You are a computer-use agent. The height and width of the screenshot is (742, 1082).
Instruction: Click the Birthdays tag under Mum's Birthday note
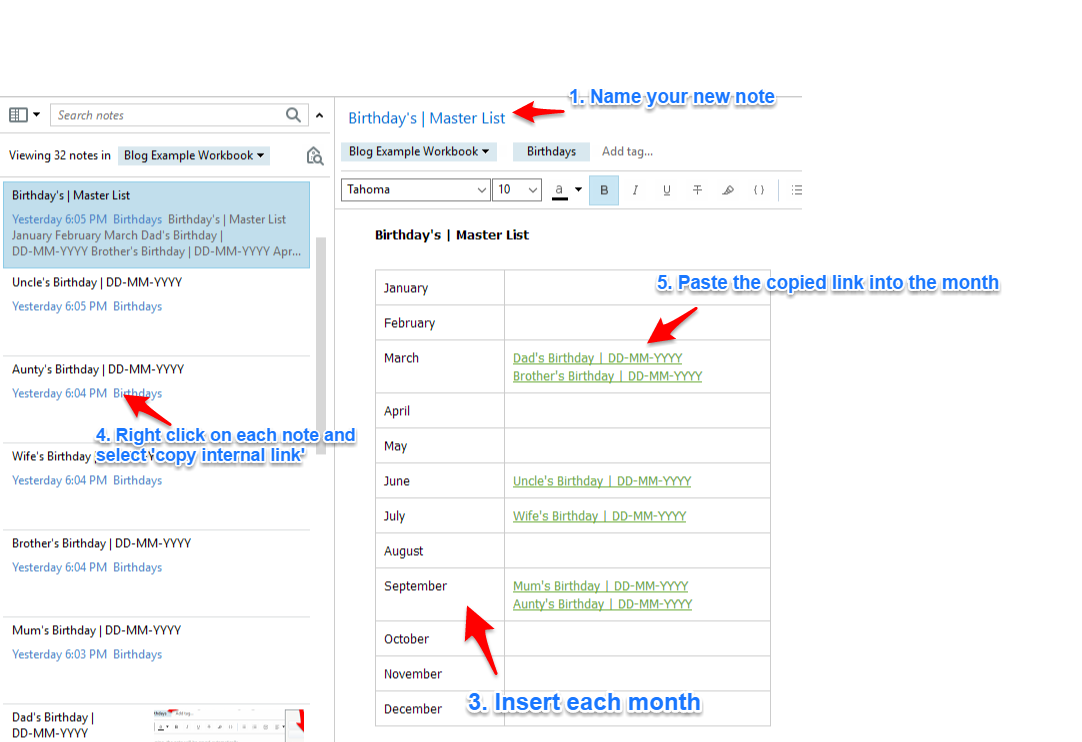[x=137, y=654]
